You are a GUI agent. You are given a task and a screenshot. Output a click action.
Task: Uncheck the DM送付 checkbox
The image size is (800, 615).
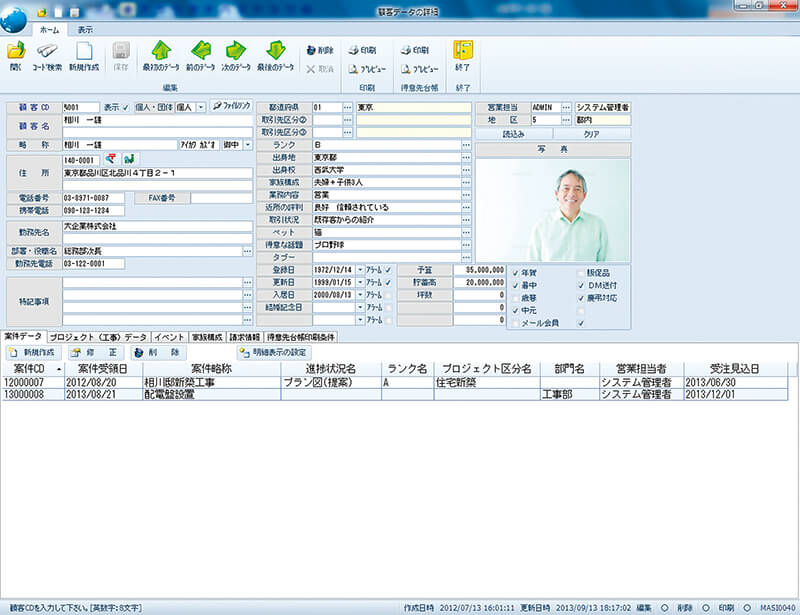point(581,285)
